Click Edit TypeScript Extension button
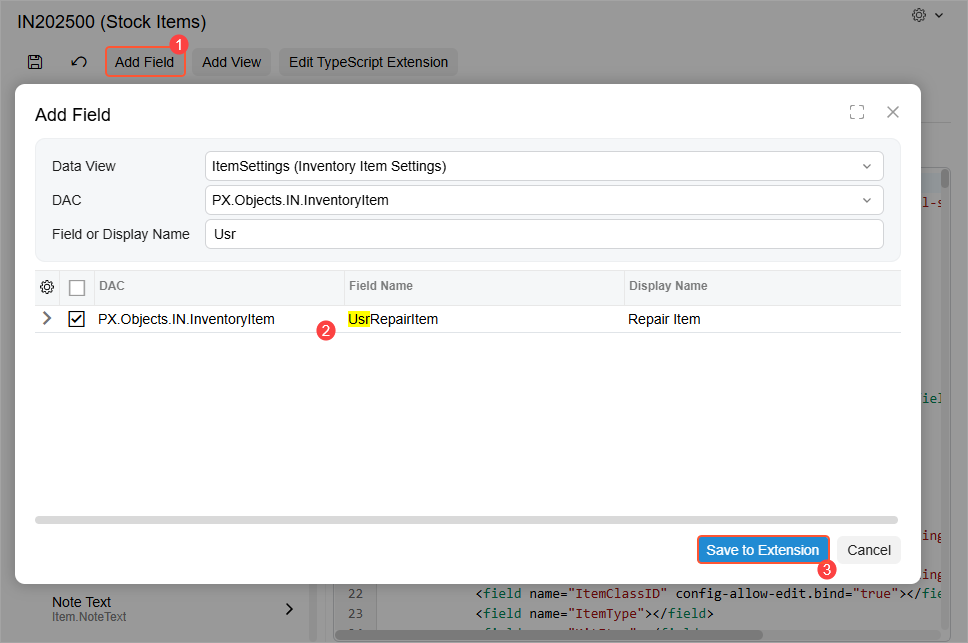The width and height of the screenshot is (968, 643). click(x=368, y=62)
